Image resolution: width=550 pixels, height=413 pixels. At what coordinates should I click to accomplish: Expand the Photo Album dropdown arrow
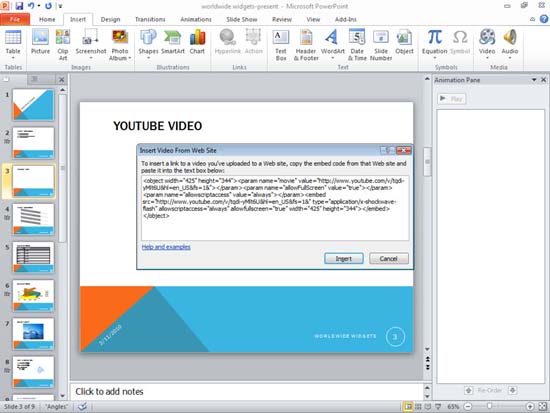(129, 58)
